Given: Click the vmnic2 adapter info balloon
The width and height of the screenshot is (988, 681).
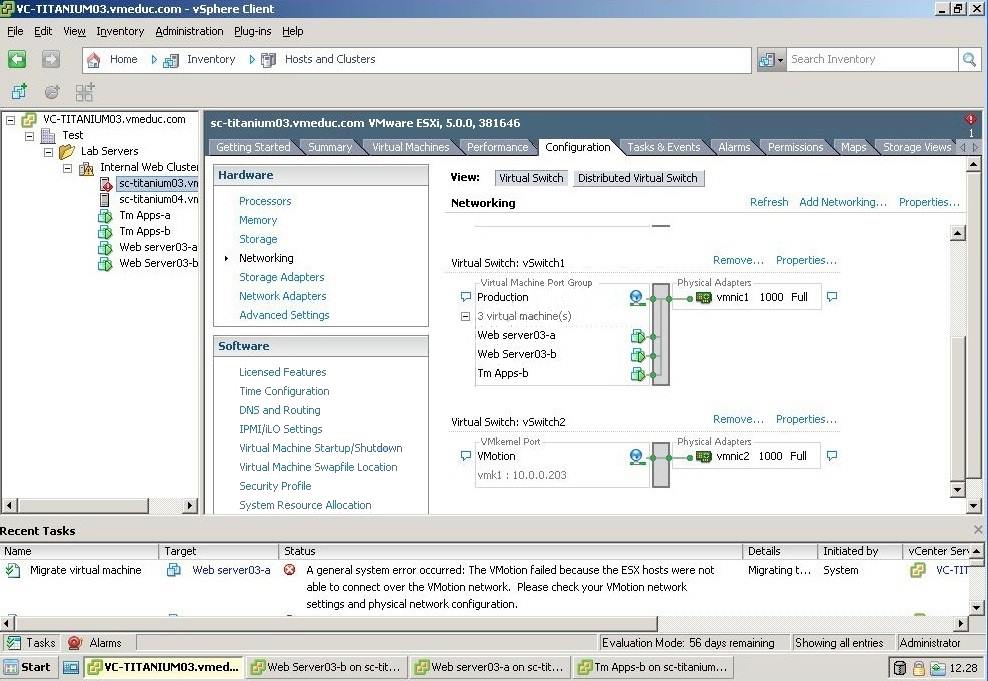Looking at the screenshot, I should [x=832, y=455].
